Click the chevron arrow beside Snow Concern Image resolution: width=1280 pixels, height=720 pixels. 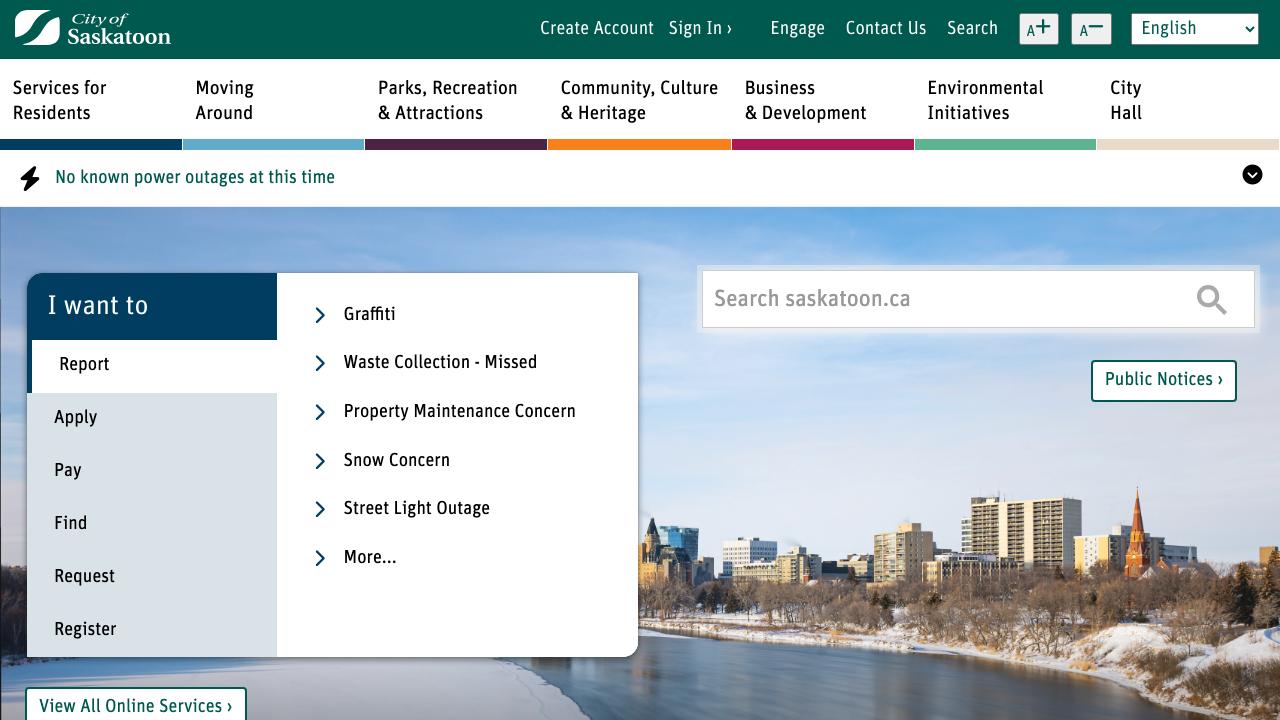tap(320, 461)
